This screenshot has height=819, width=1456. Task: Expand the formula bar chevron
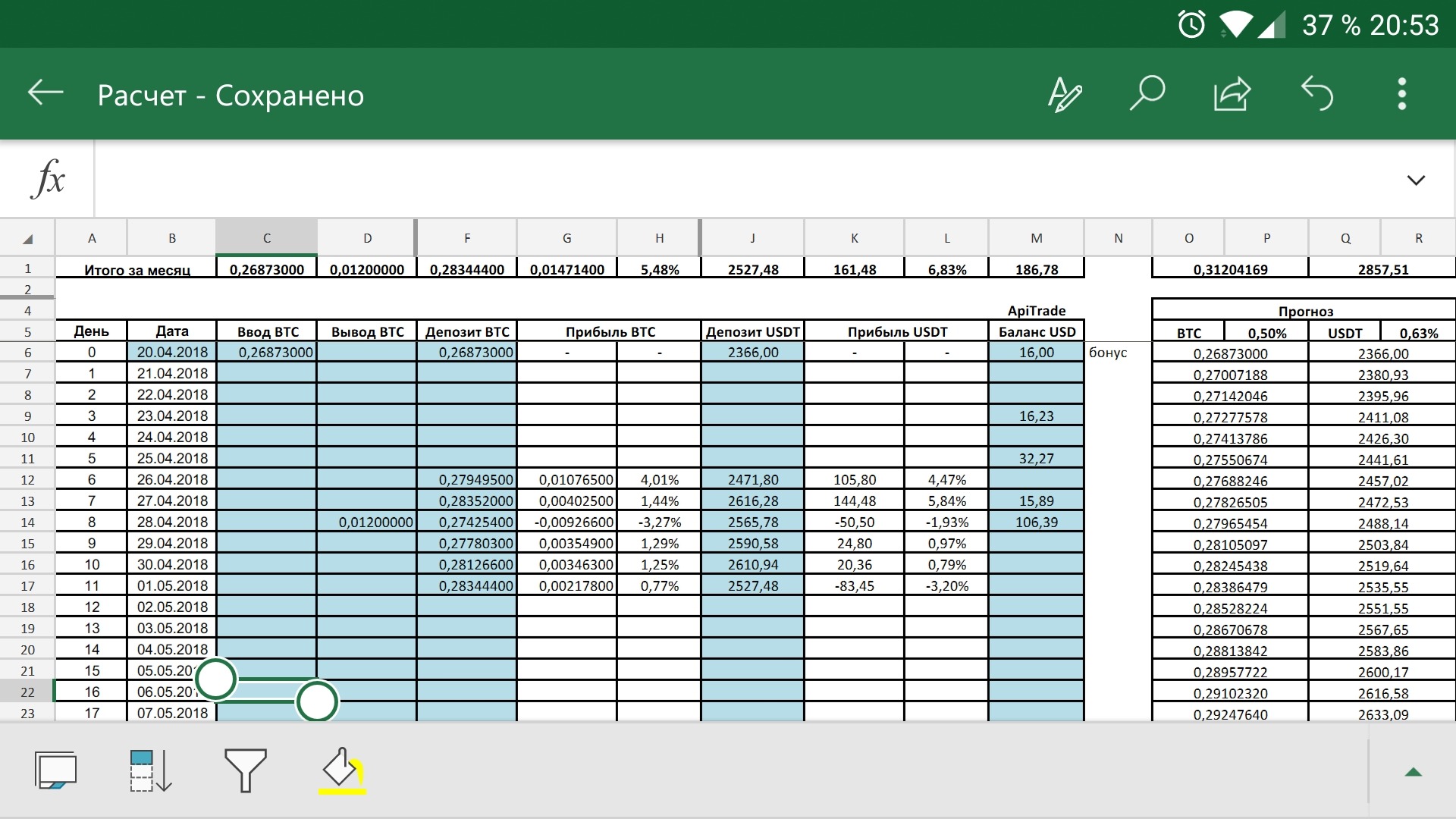(x=1415, y=180)
